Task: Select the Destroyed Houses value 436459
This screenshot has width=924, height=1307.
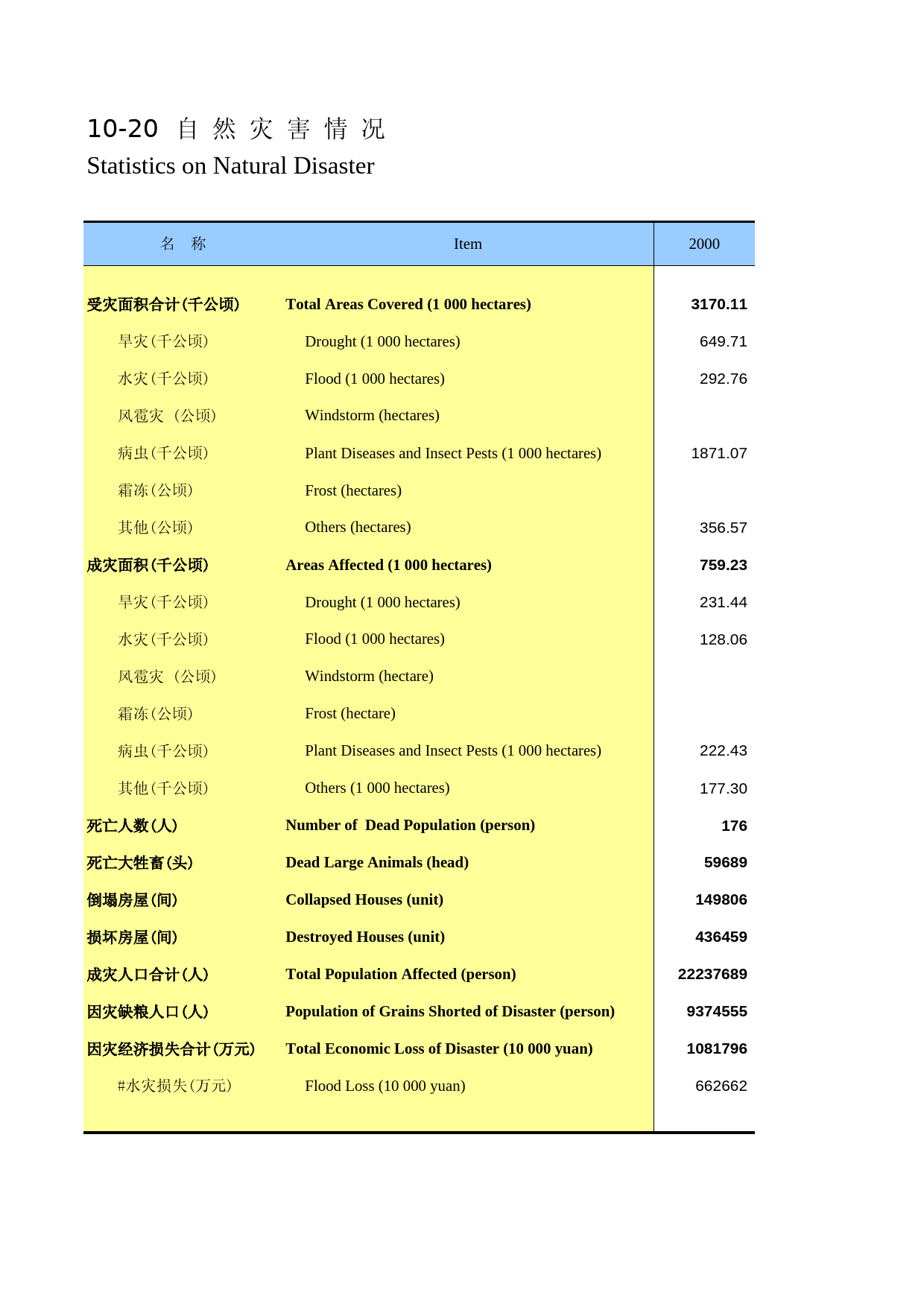Action: [721, 937]
